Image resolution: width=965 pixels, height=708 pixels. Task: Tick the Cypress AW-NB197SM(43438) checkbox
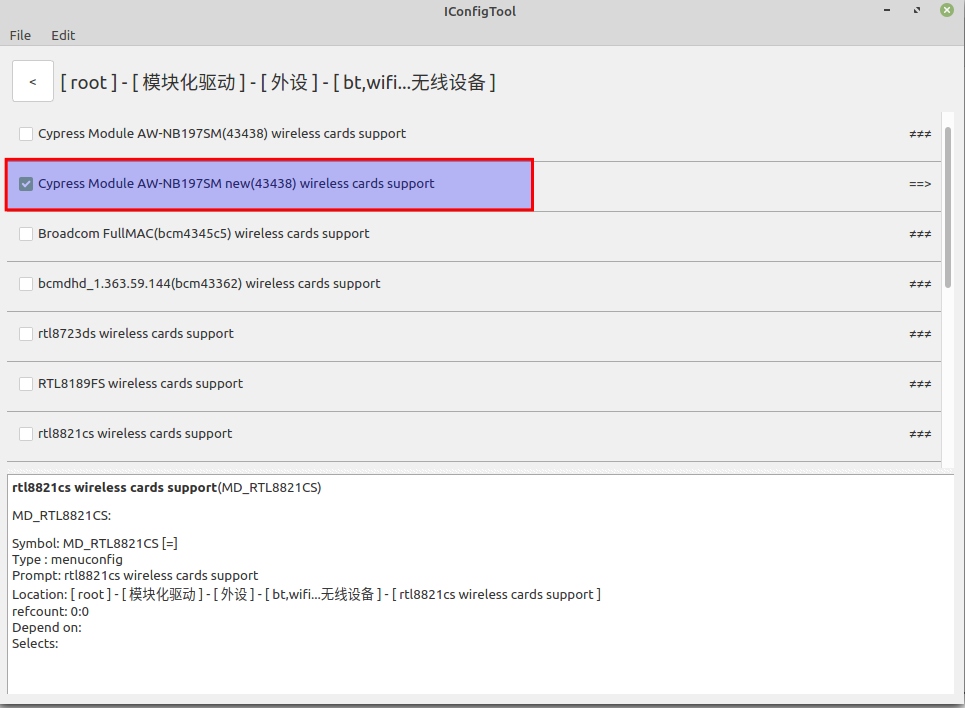click(26, 134)
